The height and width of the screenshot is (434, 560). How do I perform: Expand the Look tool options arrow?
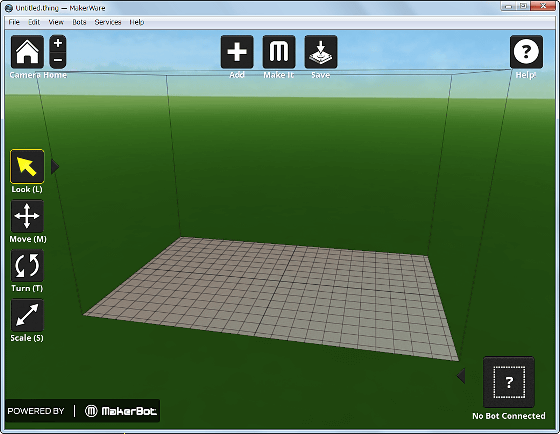(55, 166)
